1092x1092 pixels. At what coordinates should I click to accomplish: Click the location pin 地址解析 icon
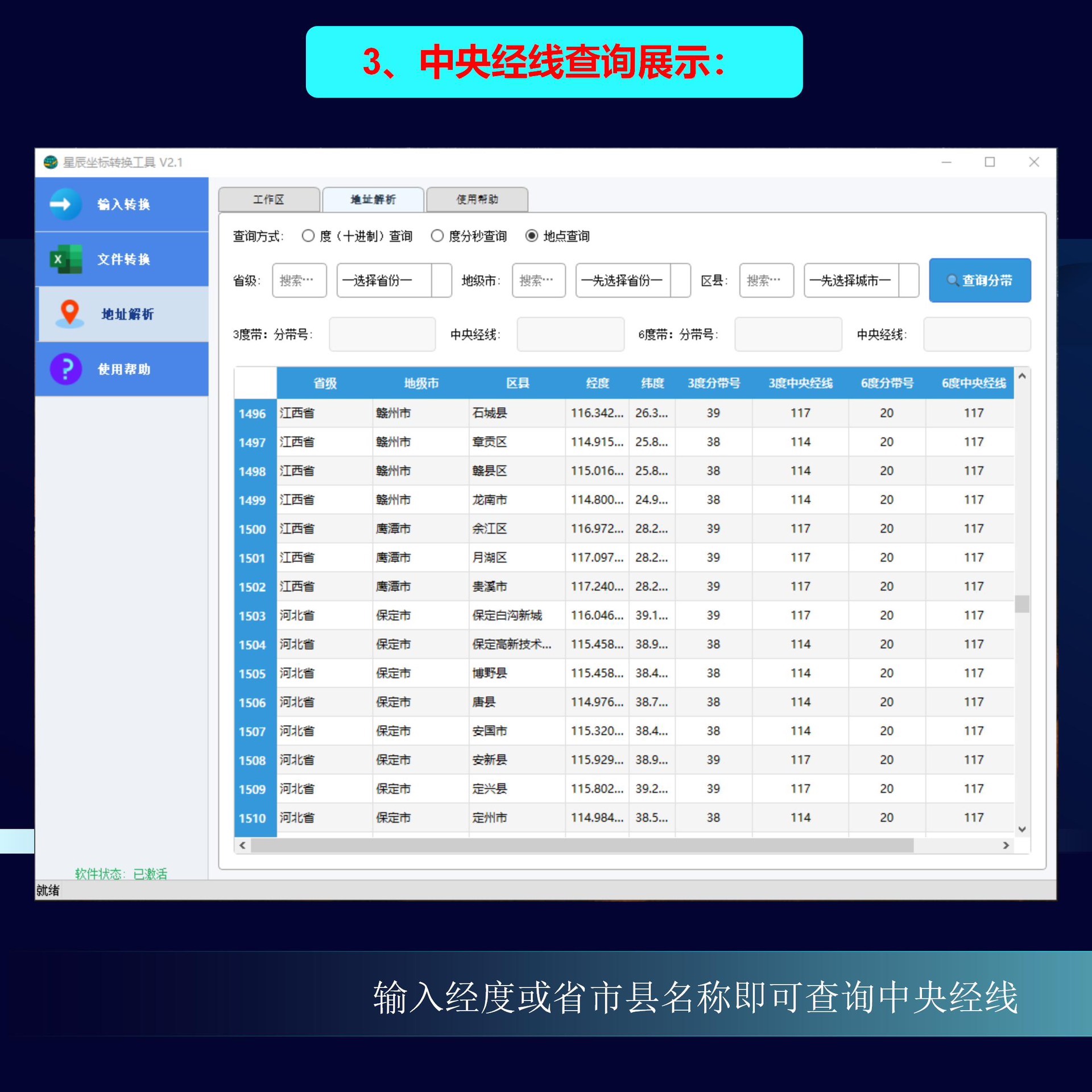click(x=69, y=313)
